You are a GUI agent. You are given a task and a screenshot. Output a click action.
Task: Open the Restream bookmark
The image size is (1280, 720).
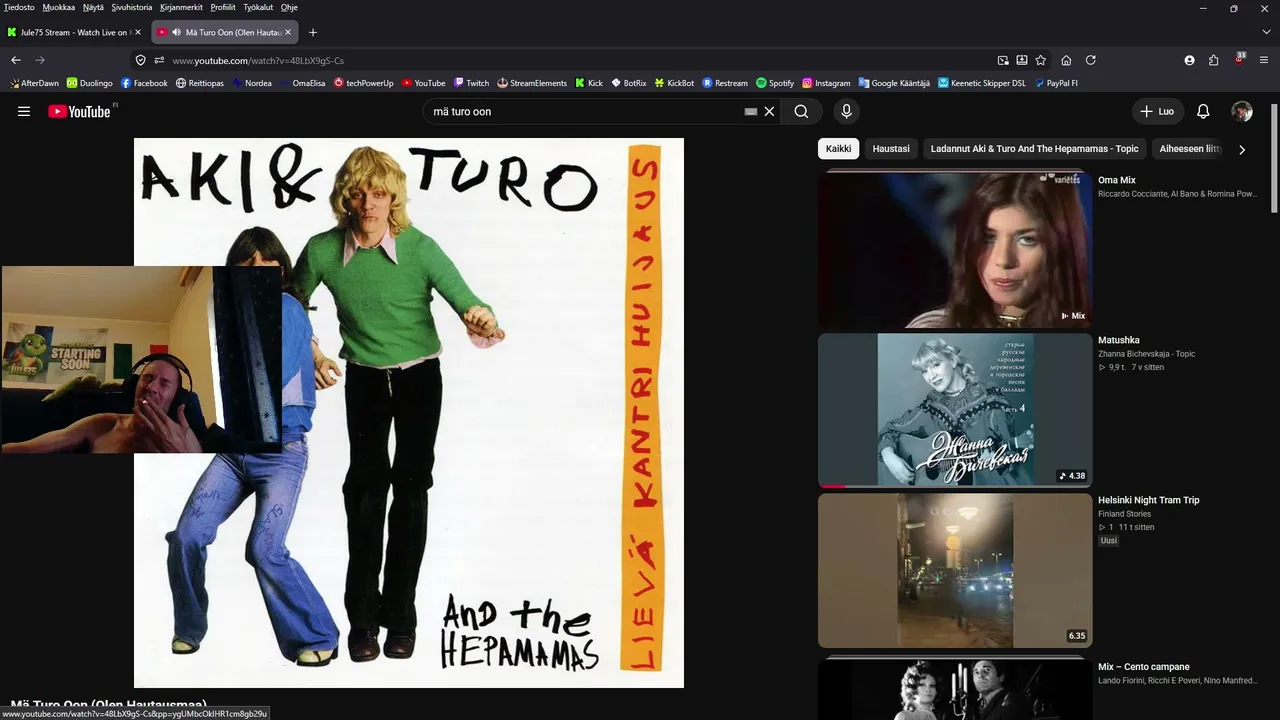(x=725, y=83)
